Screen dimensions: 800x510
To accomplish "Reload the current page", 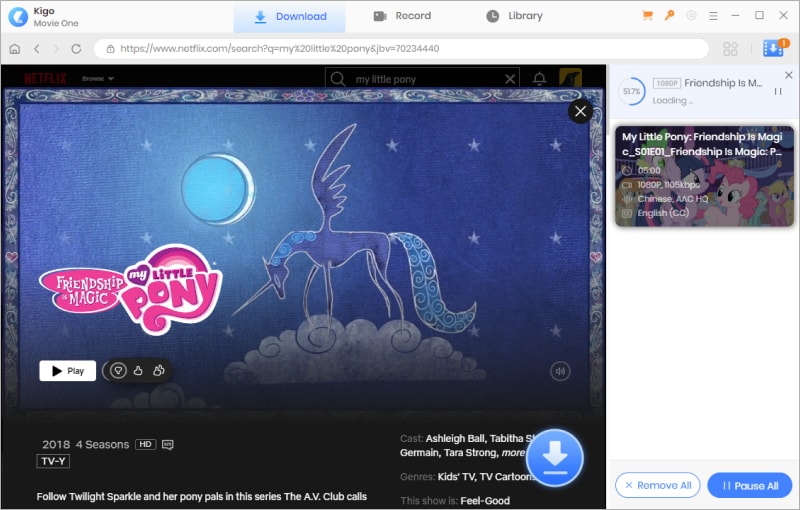I will (x=77, y=48).
